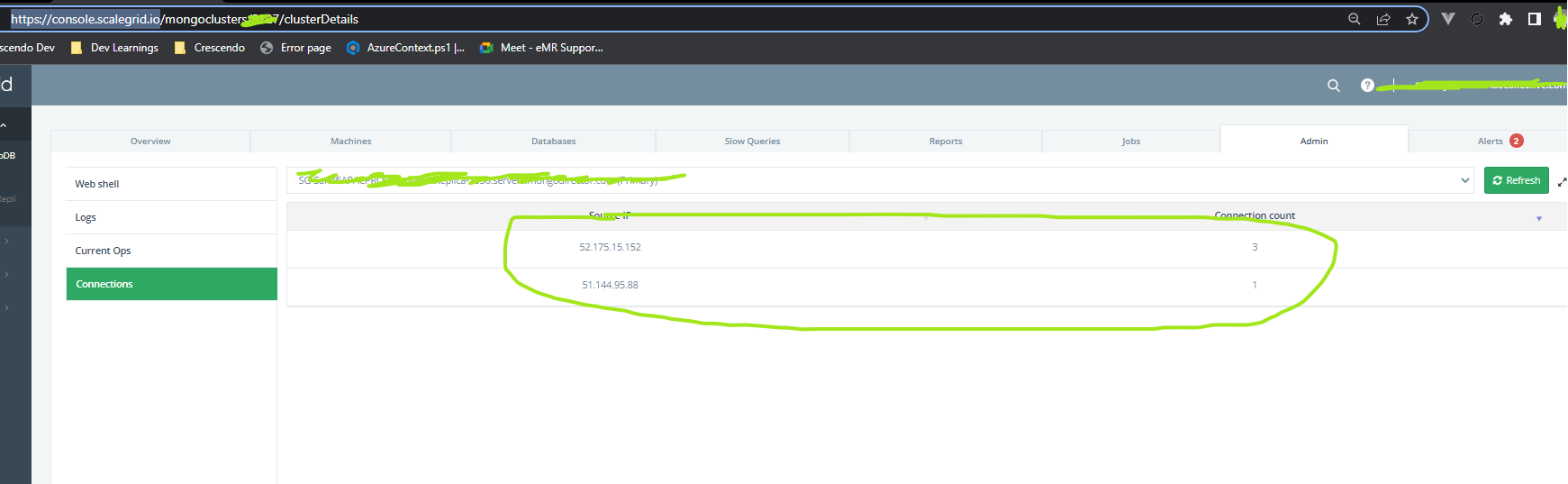The image size is (1568, 484).
Task: Click the ScaleGrid console search icon
Action: (1334, 86)
